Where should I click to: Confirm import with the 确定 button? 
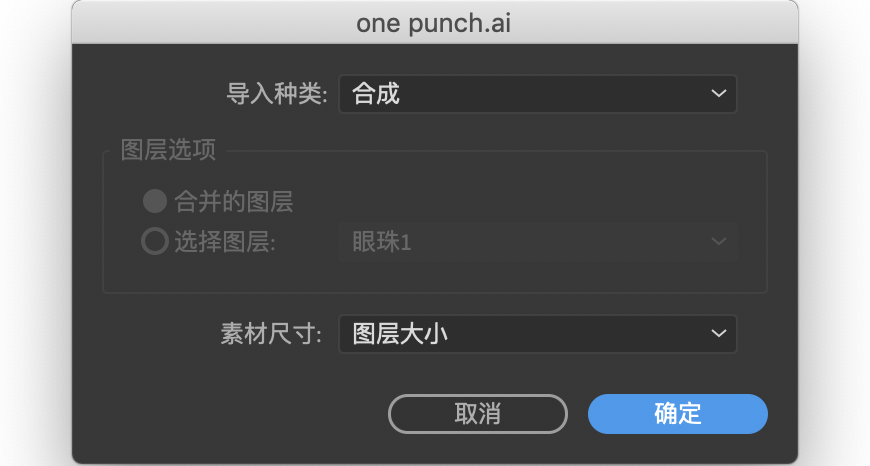coord(677,414)
